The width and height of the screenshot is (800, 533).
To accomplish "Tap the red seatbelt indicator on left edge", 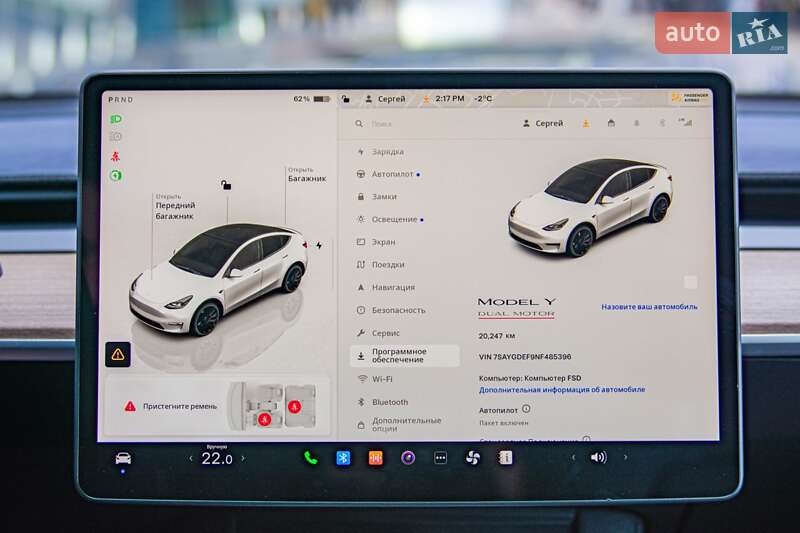I will (116, 156).
